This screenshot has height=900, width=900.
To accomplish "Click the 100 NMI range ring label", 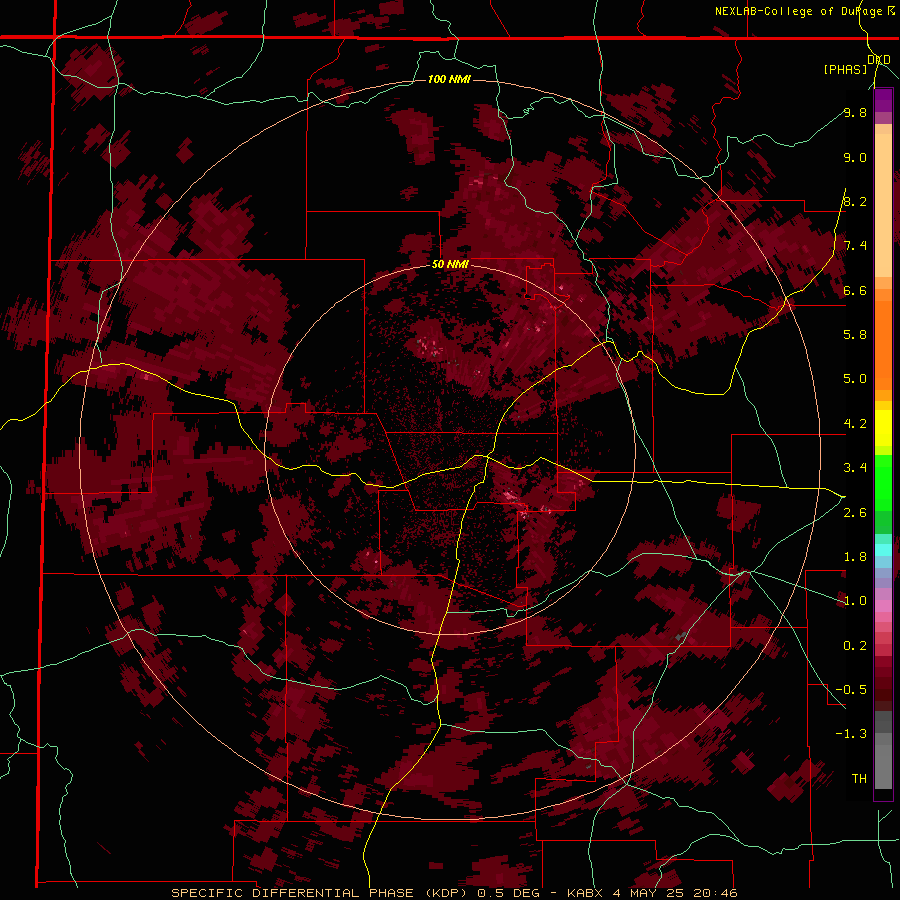I will pyautogui.click(x=449, y=79).
